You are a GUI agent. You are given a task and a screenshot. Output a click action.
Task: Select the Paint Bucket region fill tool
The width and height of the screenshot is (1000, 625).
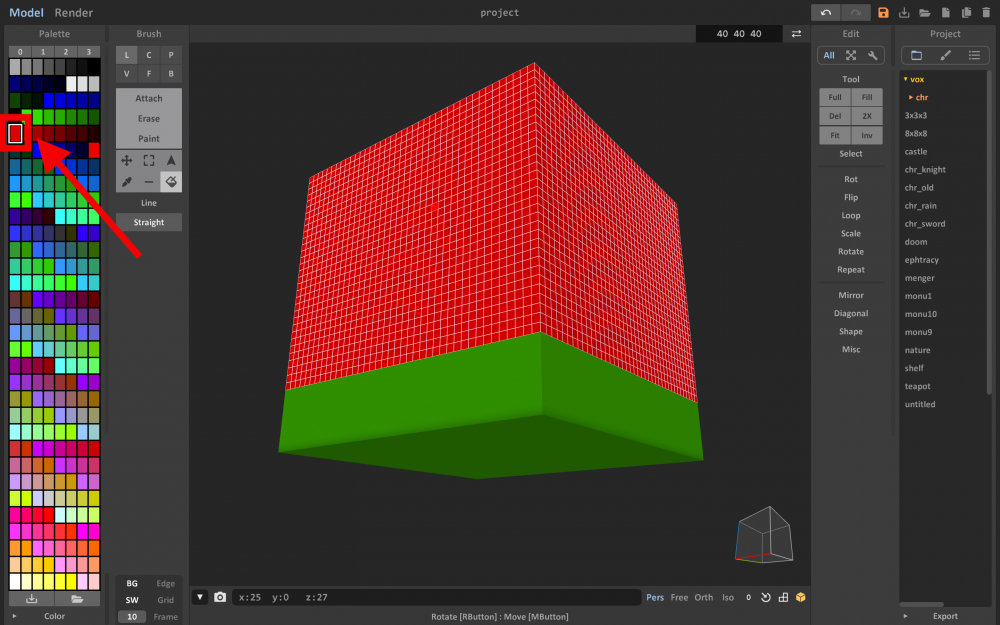tap(170, 182)
